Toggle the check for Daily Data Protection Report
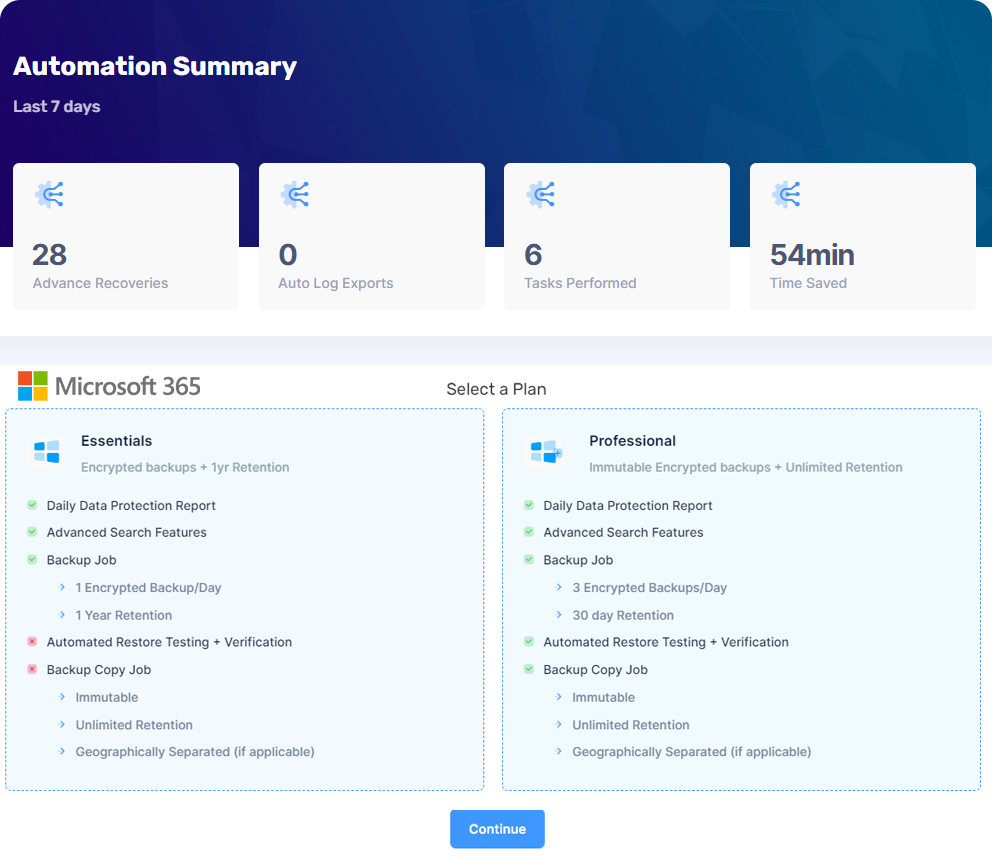This screenshot has width=992, height=857. click(x=32, y=505)
